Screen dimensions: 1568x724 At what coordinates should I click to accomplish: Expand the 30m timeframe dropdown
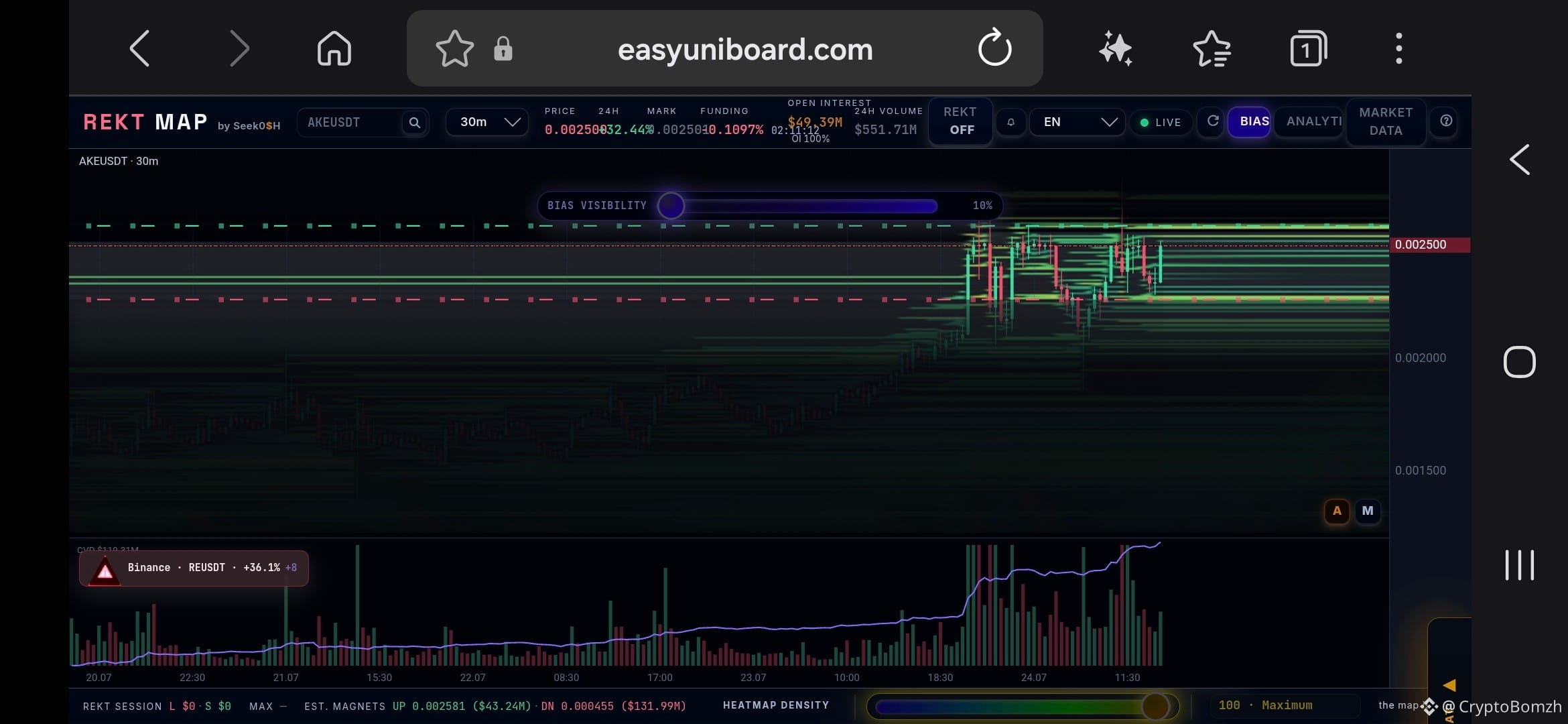coord(487,122)
